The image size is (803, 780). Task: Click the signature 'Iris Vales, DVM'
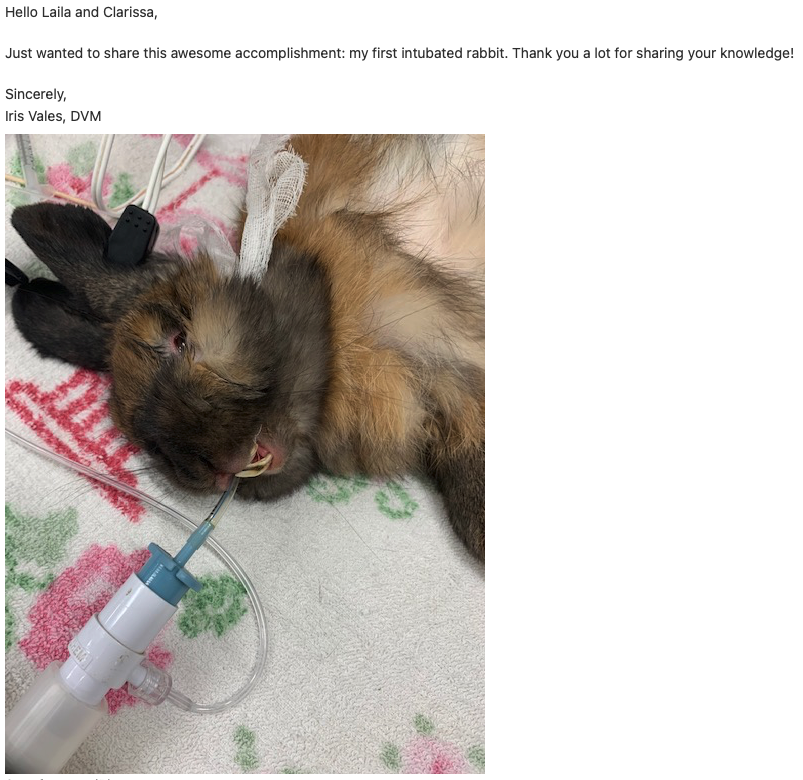(x=53, y=116)
